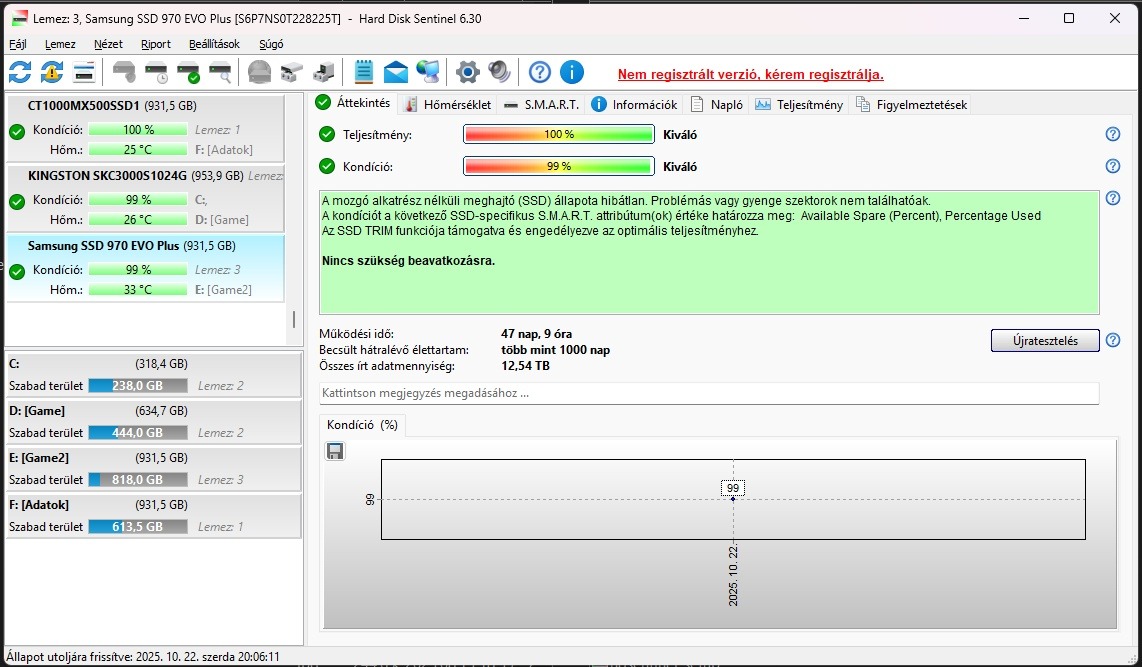Open the Beállítások menu

pos(214,44)
